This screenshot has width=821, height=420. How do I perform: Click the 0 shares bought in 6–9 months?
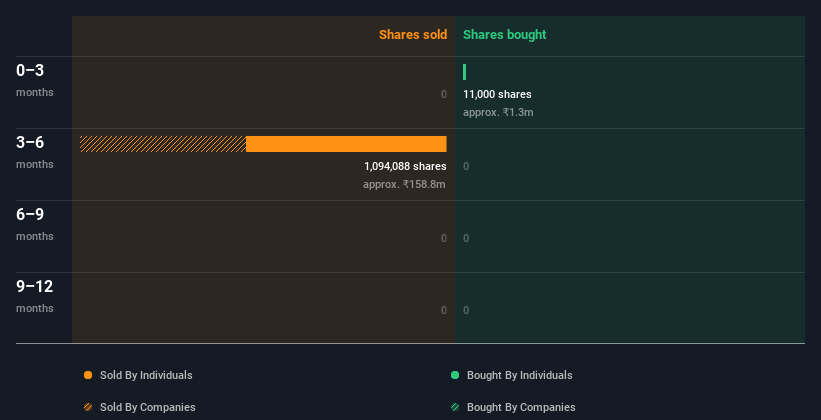pyautogui.click(x=466, y=238)
